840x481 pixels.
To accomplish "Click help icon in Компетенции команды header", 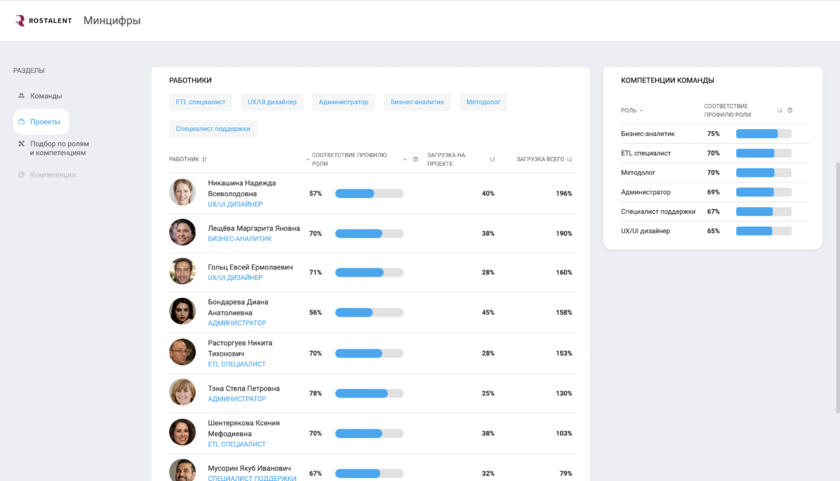I will tap(790, 110).
